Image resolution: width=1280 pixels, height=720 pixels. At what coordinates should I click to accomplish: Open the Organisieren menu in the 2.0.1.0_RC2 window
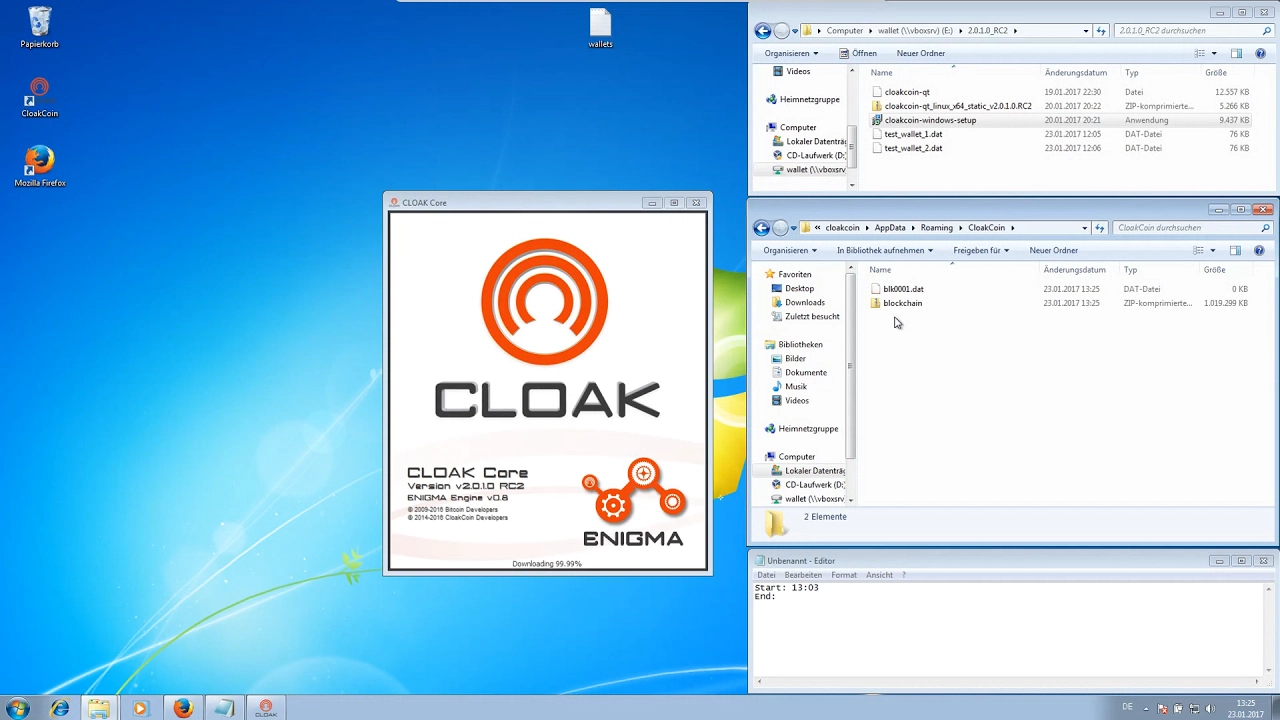[791, 53]
